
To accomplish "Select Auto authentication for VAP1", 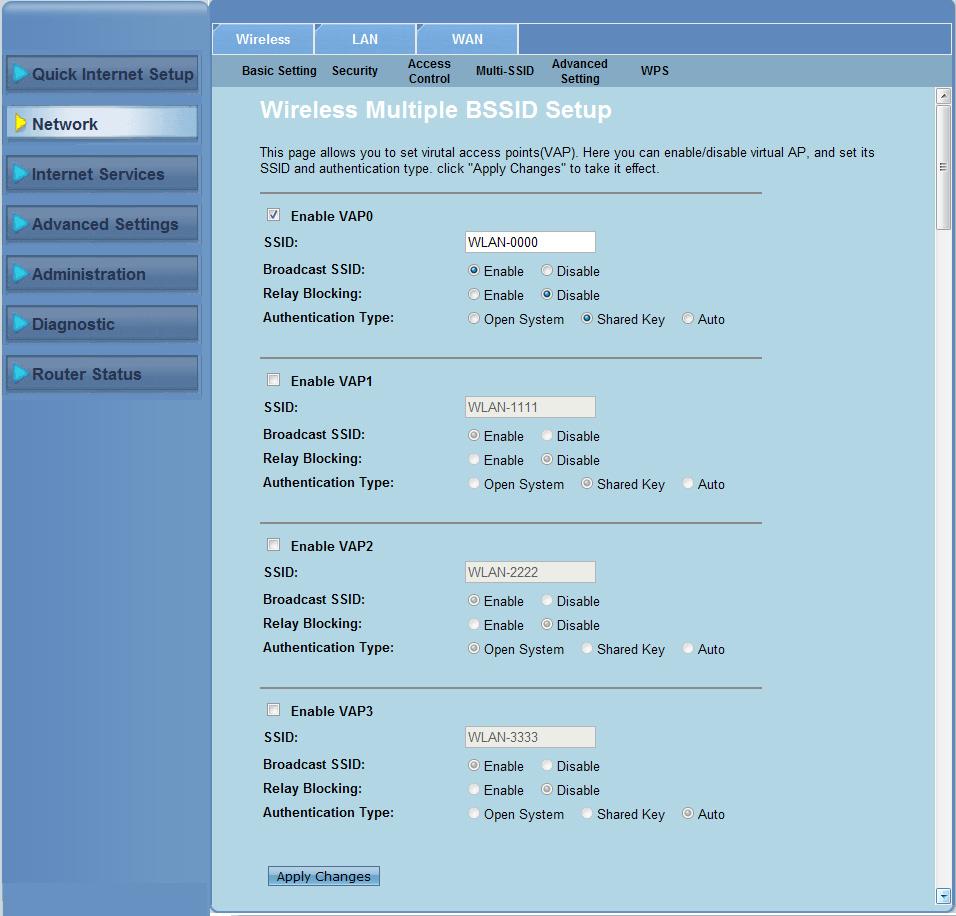I will tap(688, 484).
